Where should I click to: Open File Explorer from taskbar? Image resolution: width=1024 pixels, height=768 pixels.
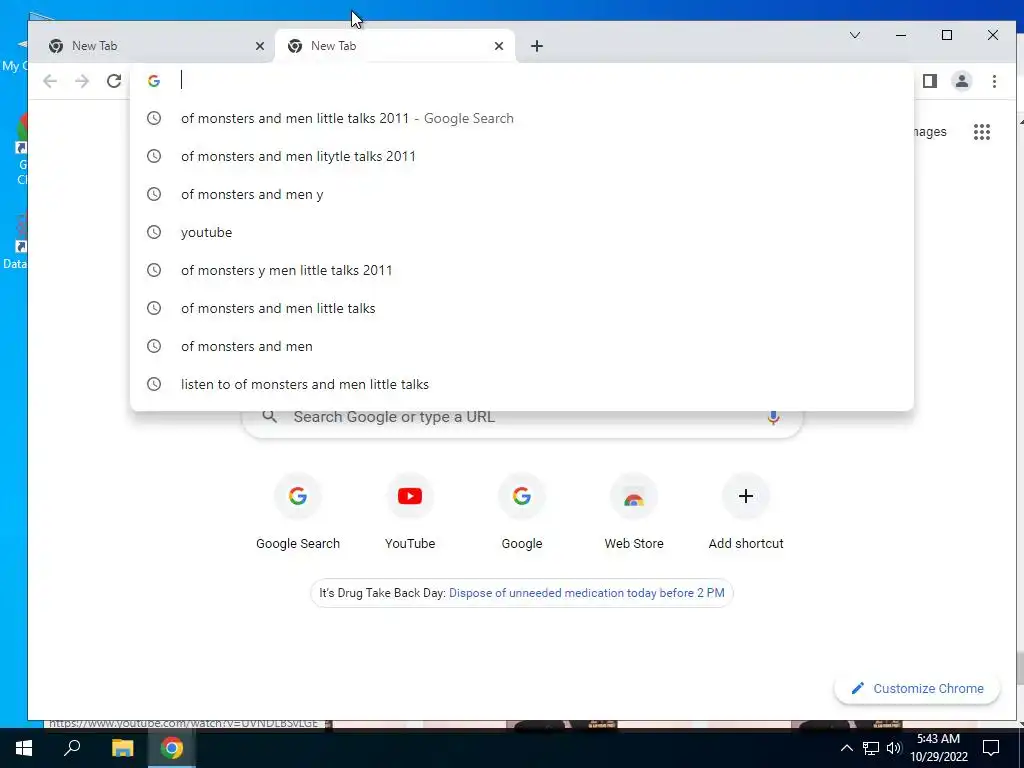(x=122, y=748)
